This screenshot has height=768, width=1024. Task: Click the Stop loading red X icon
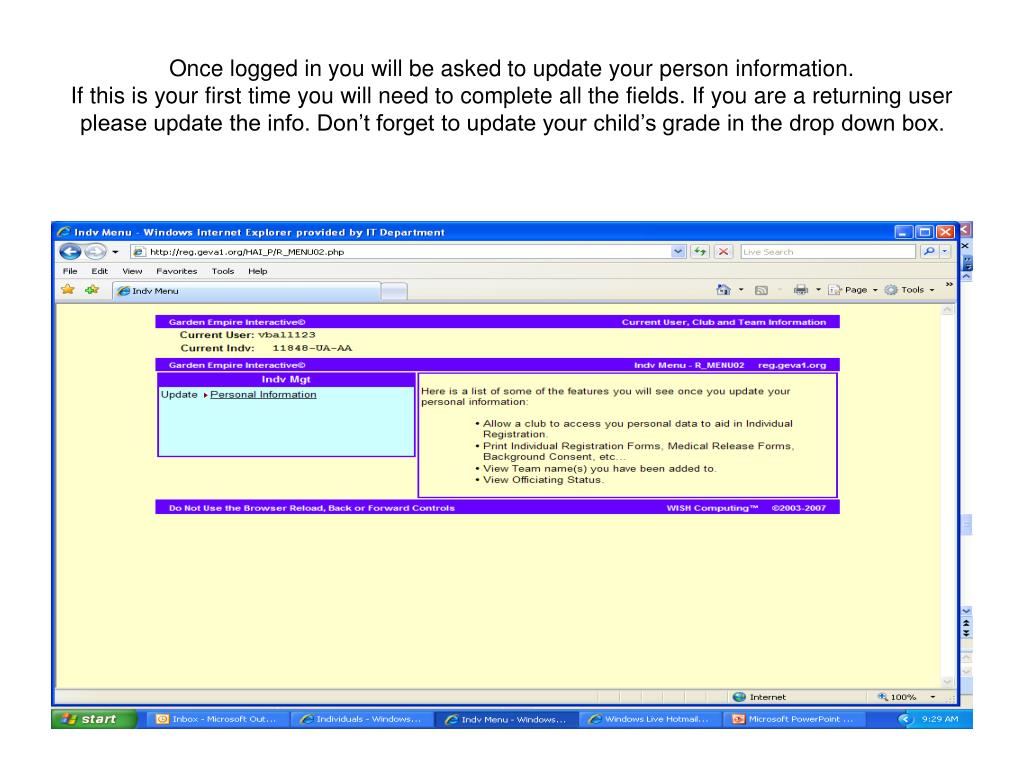click(723, 251)
